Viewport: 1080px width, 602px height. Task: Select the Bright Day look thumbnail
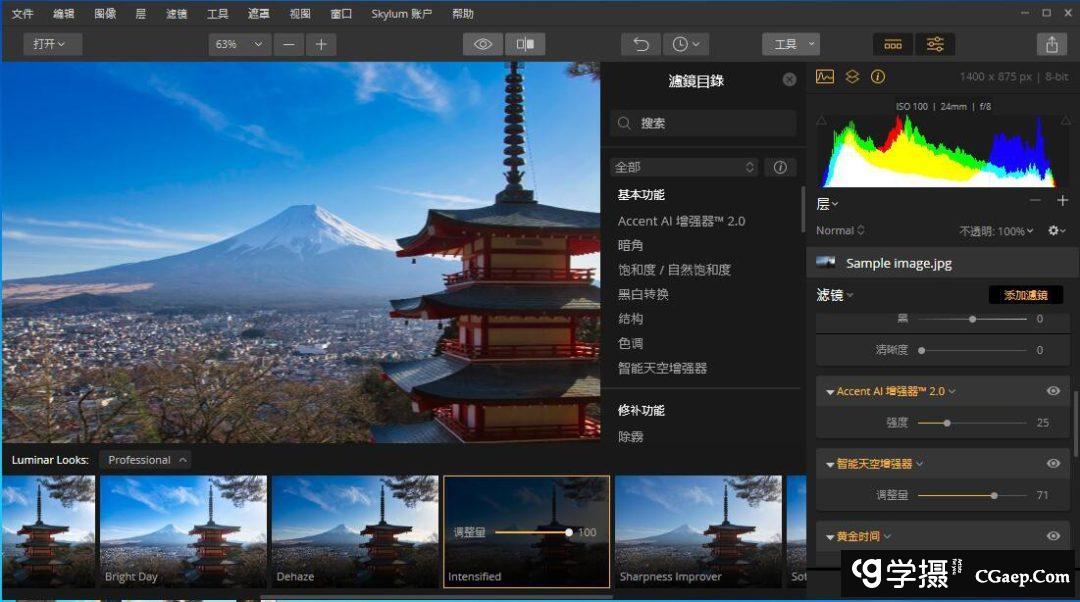point(183,530)
